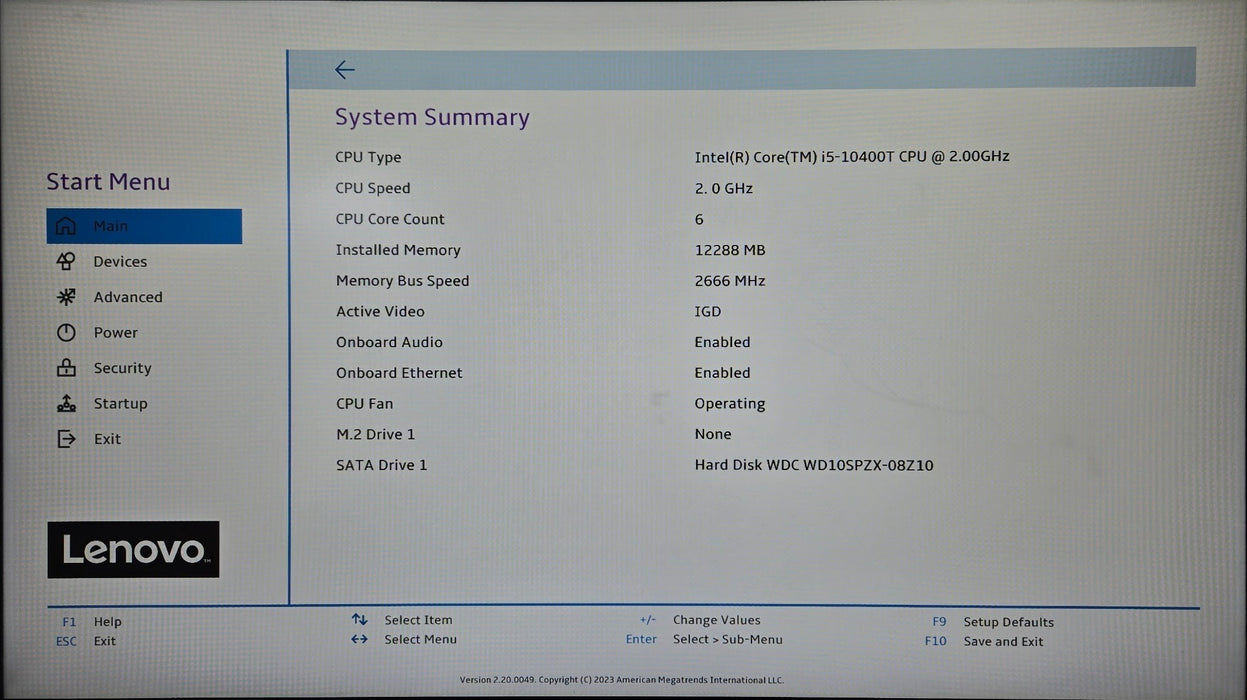Select the Onboard Audio label

tap(389, 342)
